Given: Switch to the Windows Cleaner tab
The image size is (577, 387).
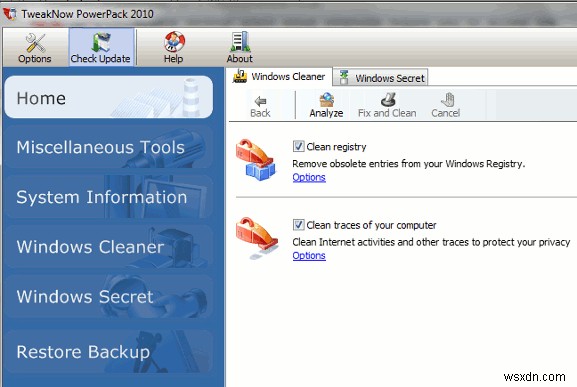Looking at the screenshot, I should coord(280,77).
